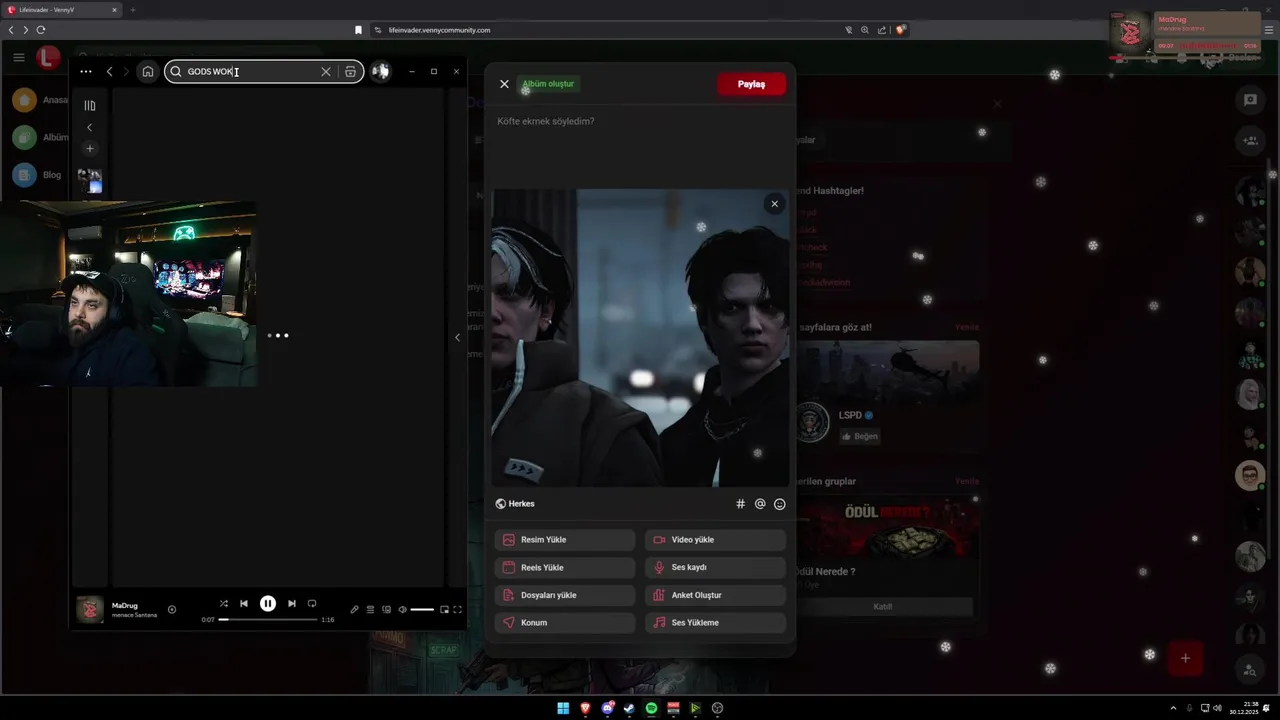
Task: Add MaDrug to Liked Songs
Action: click(x=172, y=609)
